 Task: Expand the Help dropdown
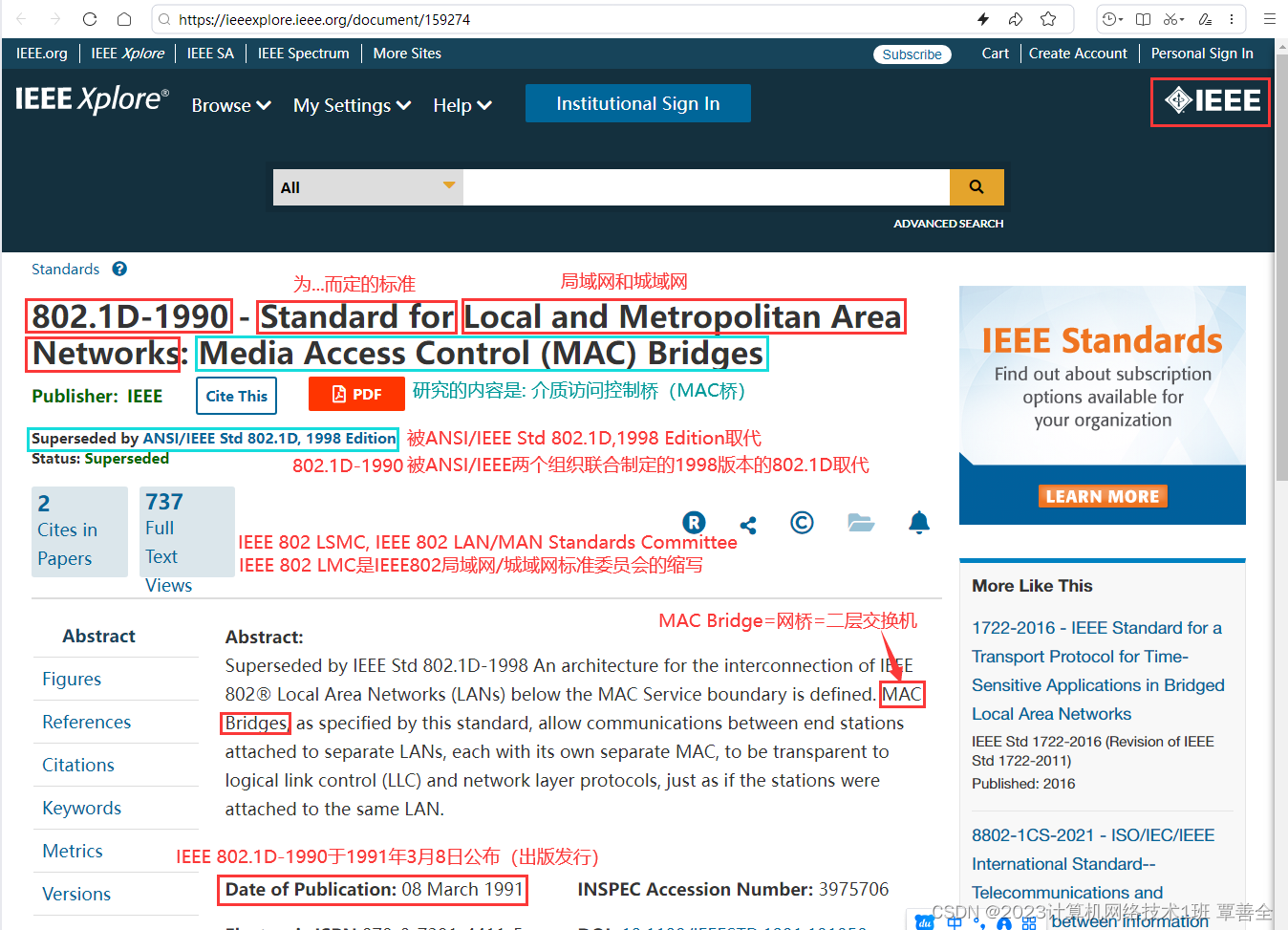point(462,105)
